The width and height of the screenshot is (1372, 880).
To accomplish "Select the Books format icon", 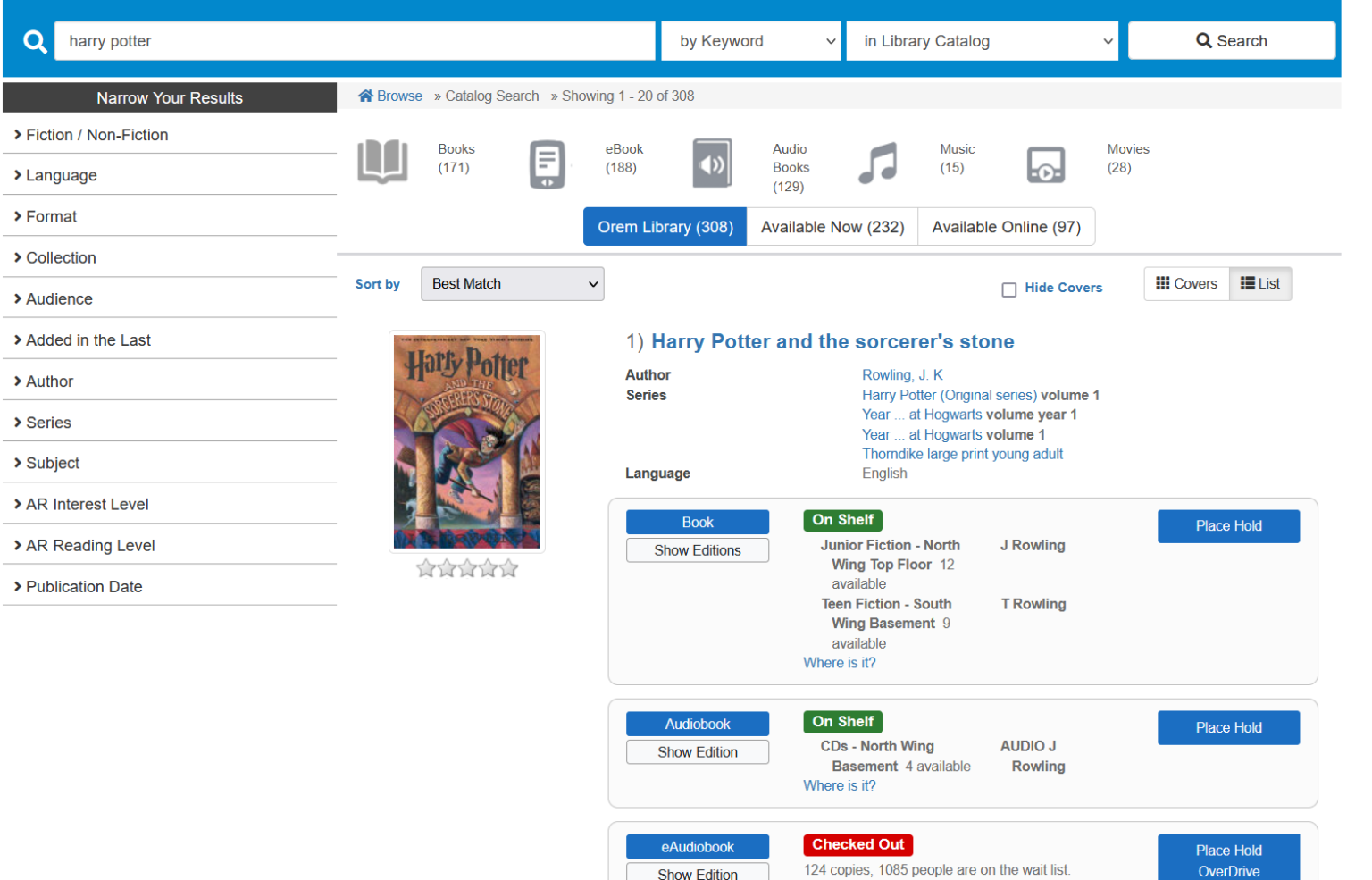I will click(x=383, y=163).
